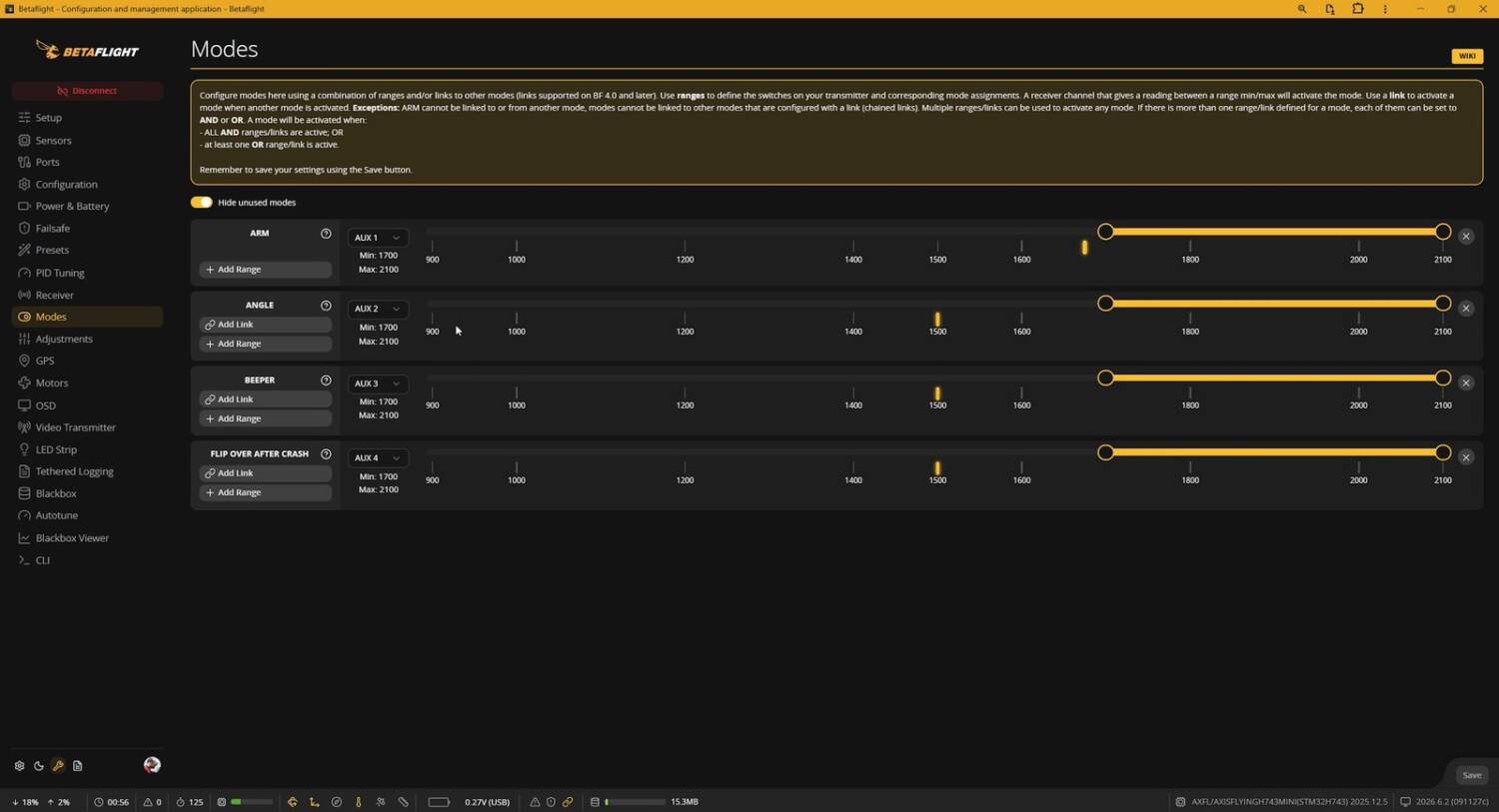The width and height of the screenshot is (1499, 812).
Task: Open the document icon in the sidebar footer
Action: click(x=77, y=766)
